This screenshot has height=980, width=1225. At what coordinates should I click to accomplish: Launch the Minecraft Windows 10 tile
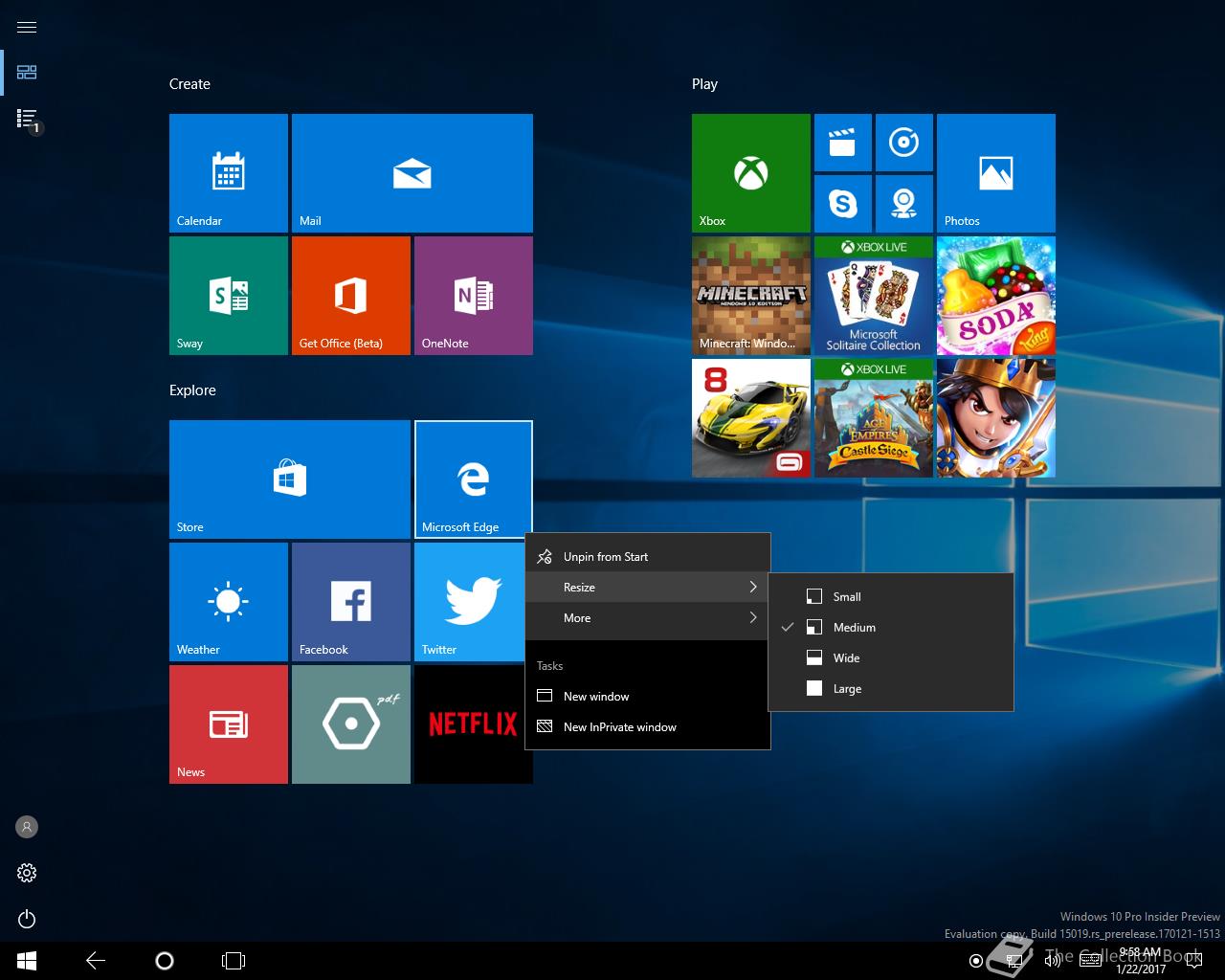[x=751, y=296]
